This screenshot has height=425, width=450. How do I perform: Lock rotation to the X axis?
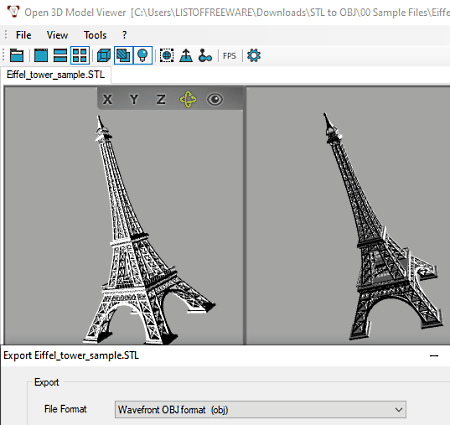(x=107, y=99)
